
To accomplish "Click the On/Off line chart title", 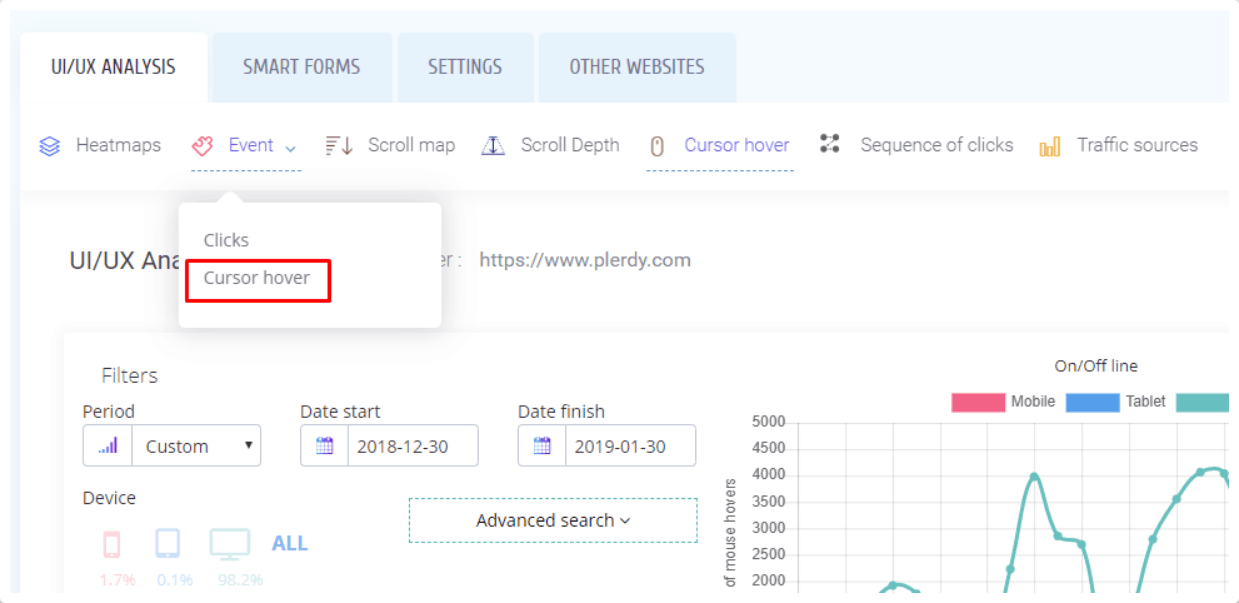I will 1096,366.
